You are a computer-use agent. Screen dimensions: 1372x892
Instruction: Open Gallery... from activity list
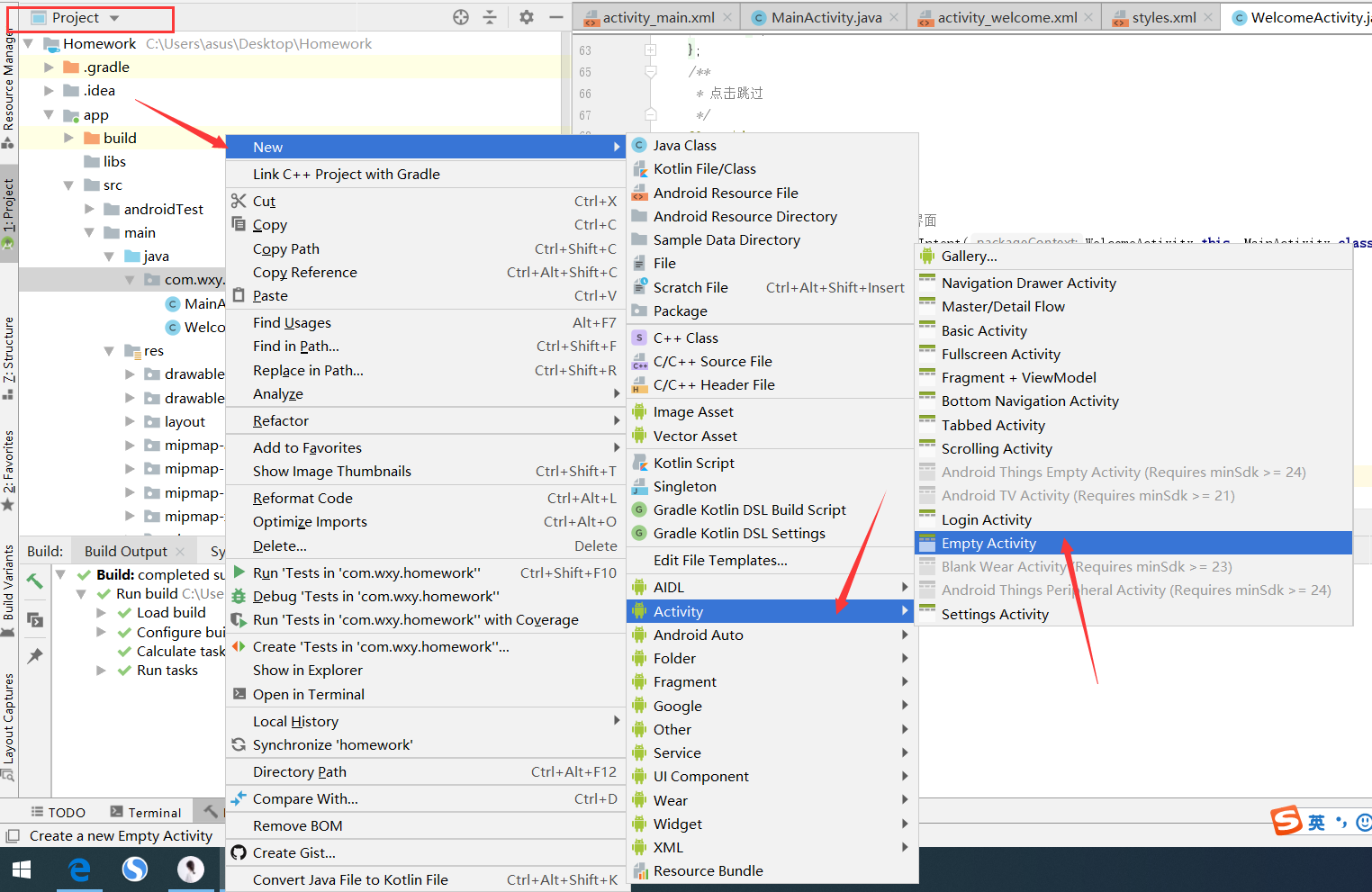coord(1133,256)
